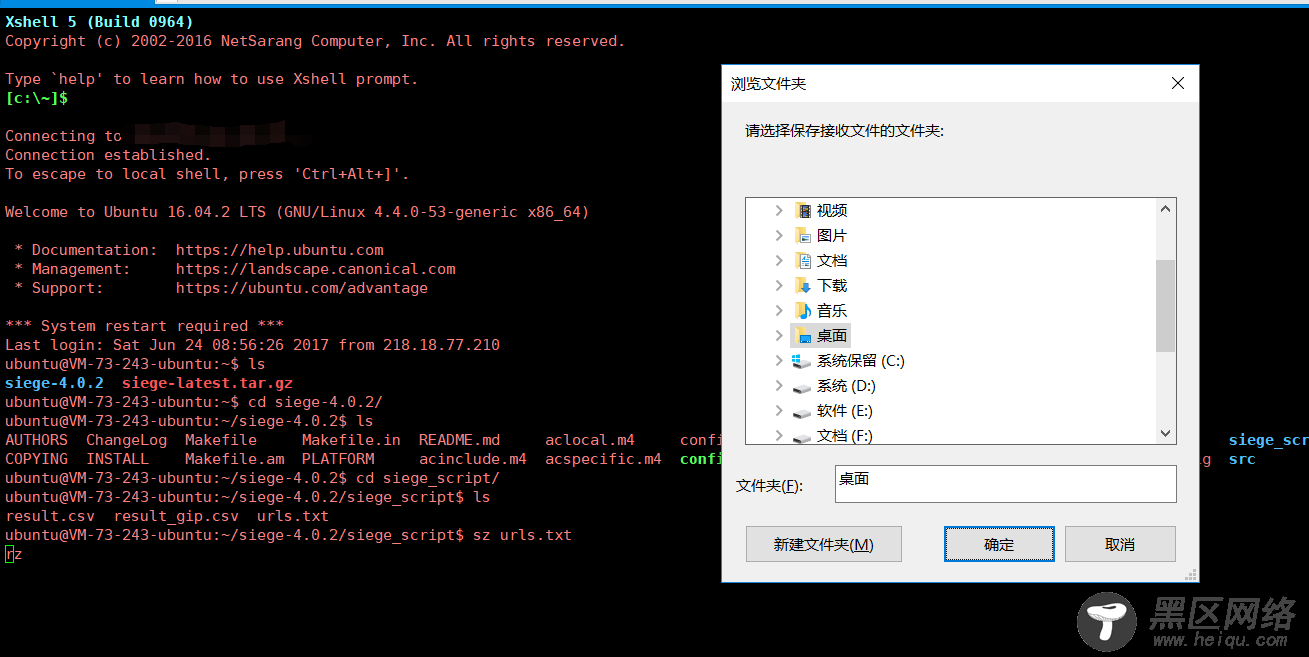Image resolution: width=1309 pixels, height=657 pixels.
Task: Click the 确定 button
Action: [x=999, y=544]
